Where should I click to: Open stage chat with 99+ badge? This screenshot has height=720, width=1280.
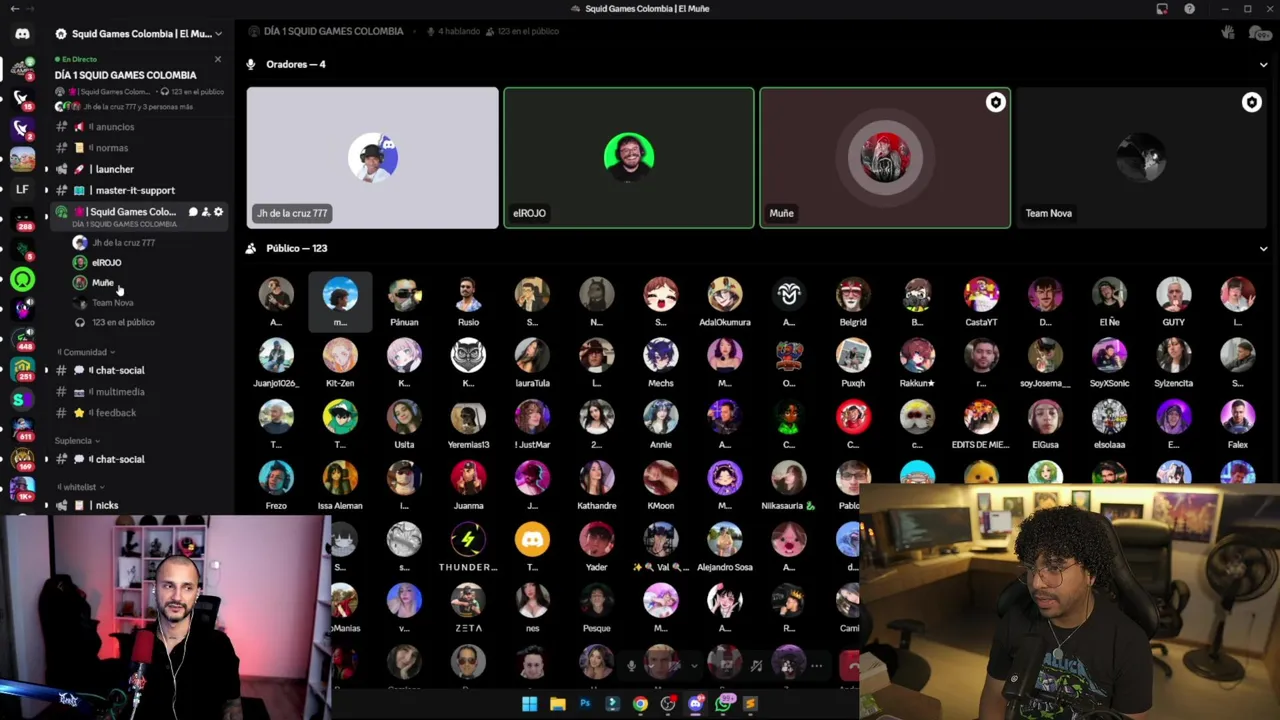1260,33
